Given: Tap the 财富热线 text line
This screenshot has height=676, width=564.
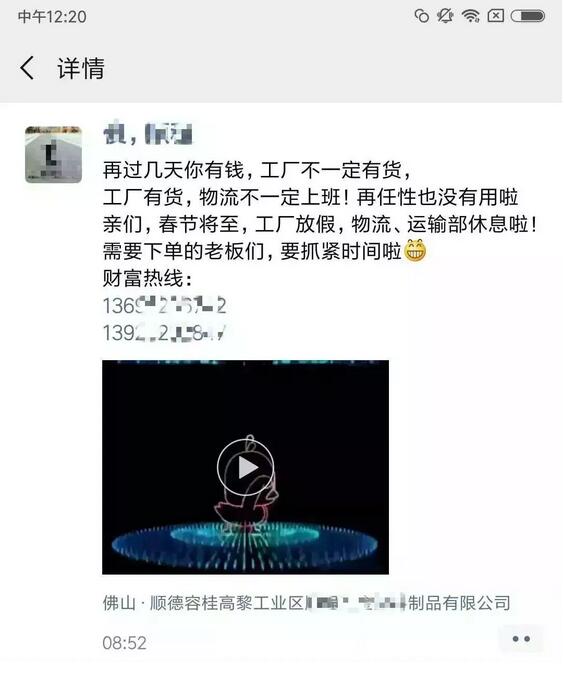Looking at the screenshot, I should (147, 279).
